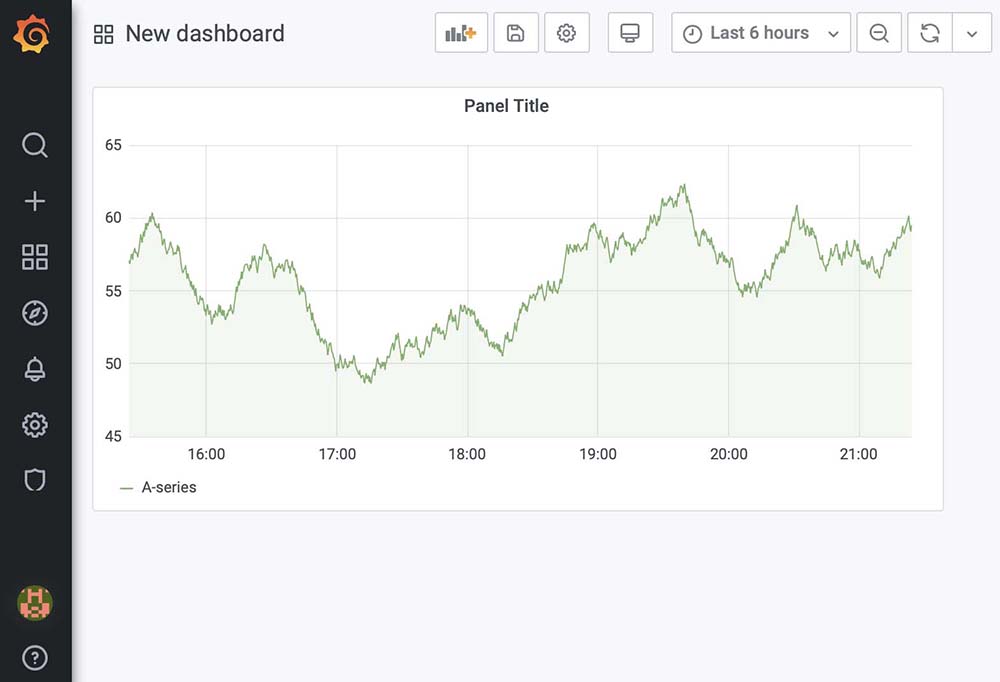The width and height of the screenshot is (1000, 682).
Task: Zoom out the time range
Action: click(879, 33)
